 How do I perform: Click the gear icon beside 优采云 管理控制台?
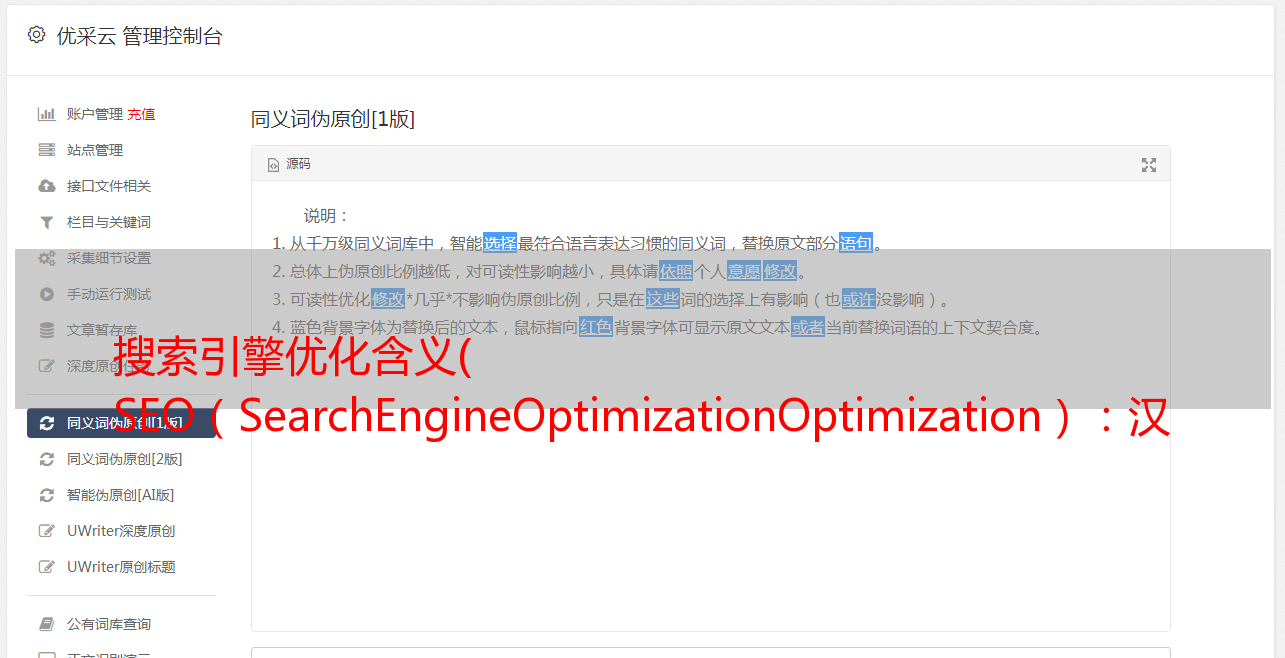[36, 35]
